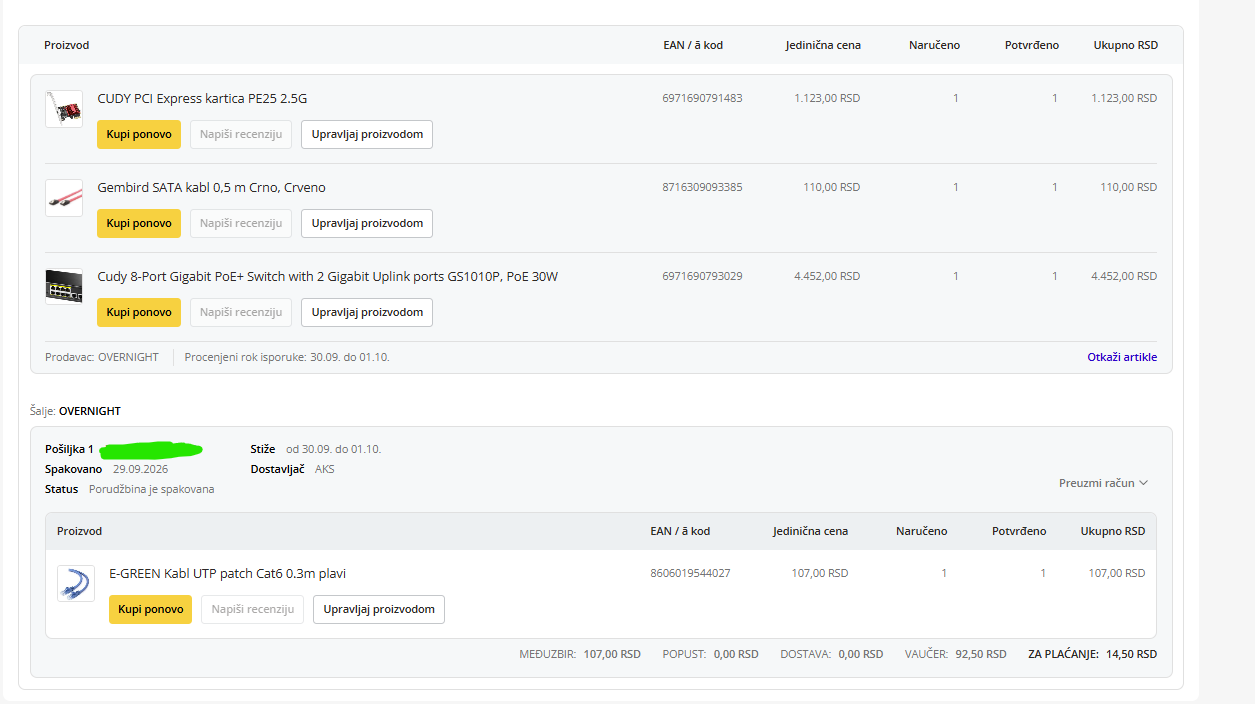Click Napiši recenziju for CUDY PCI card

[241, 134]
